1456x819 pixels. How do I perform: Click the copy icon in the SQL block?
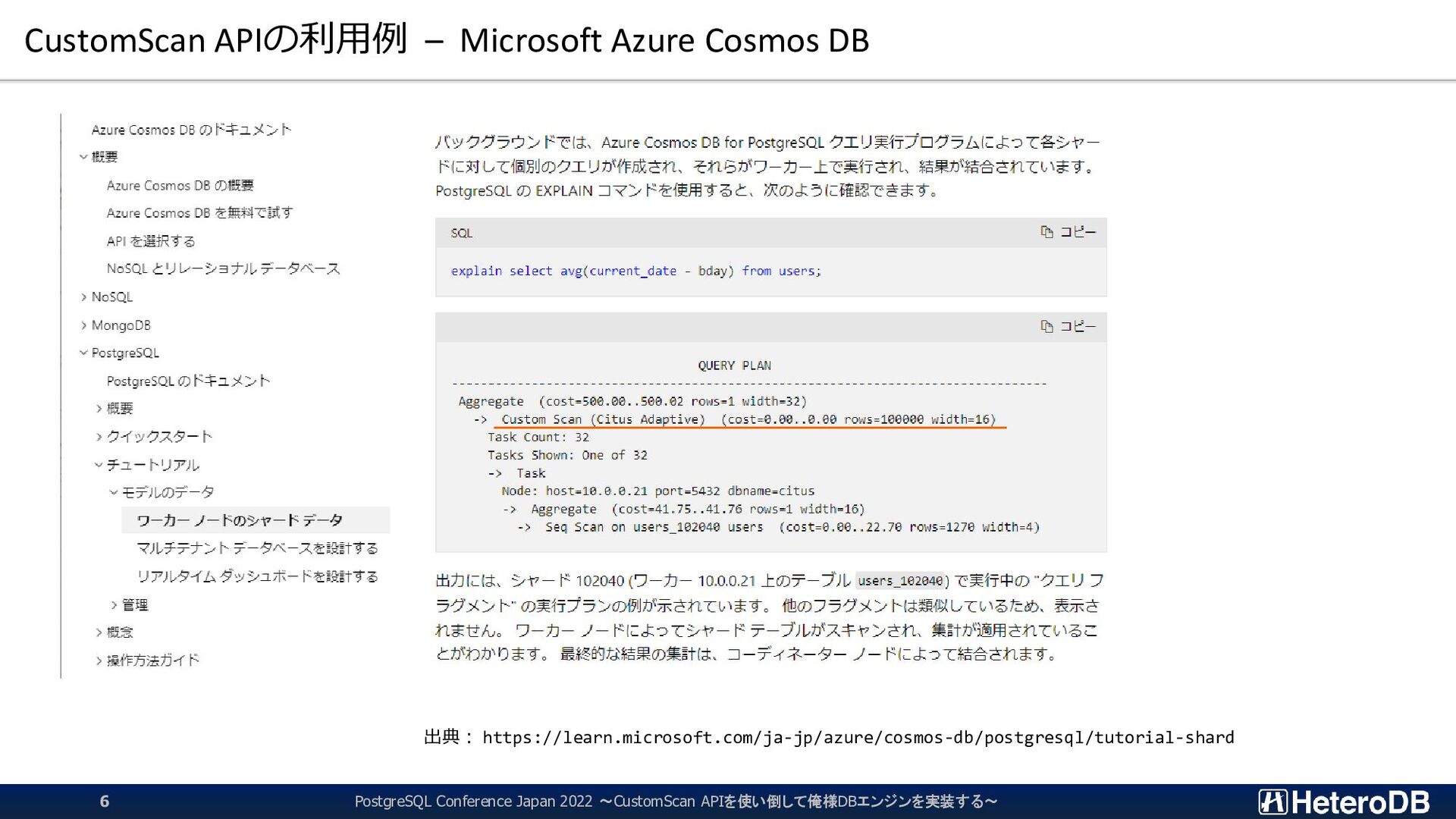click(1046, 232)
